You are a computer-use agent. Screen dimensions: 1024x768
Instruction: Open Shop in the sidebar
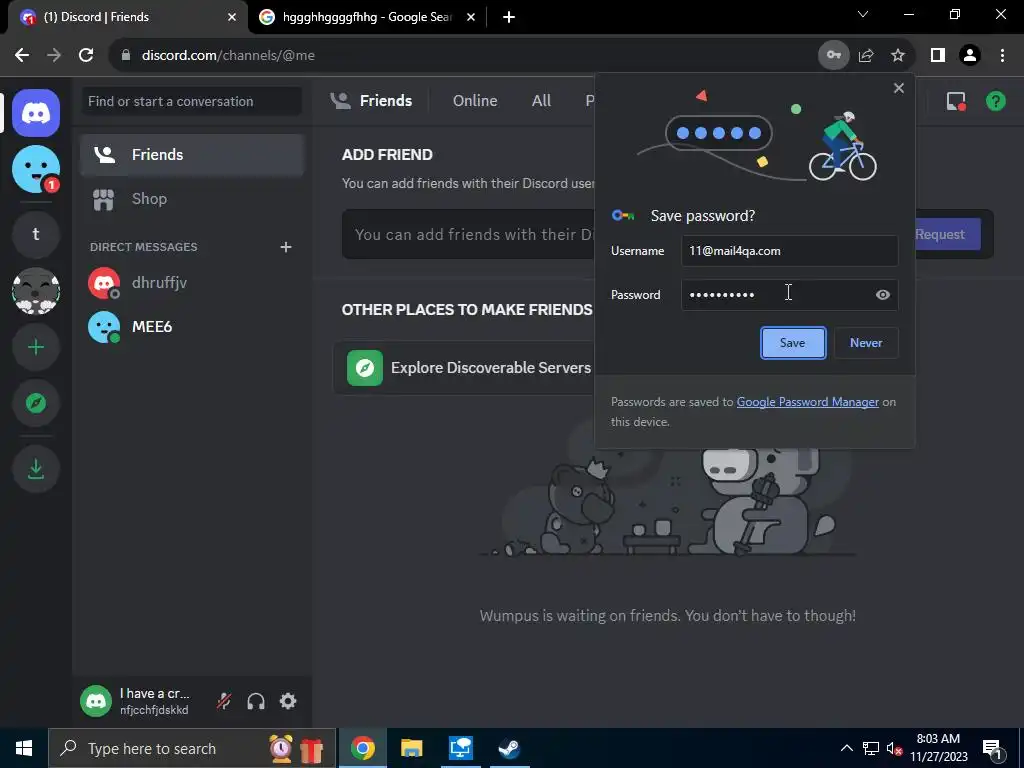[192, 199]
